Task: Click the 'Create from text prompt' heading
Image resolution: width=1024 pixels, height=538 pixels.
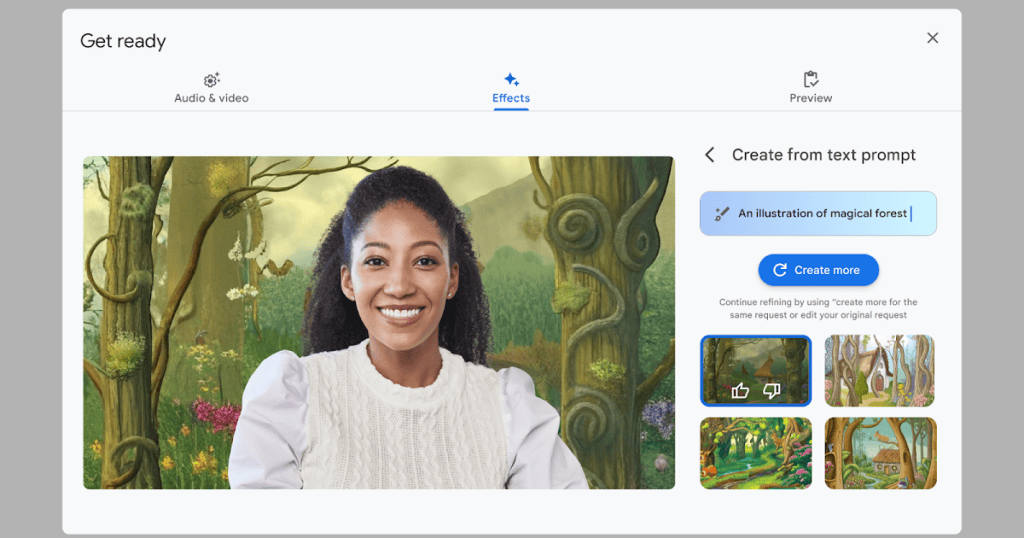Action: (x=824, y=155)
